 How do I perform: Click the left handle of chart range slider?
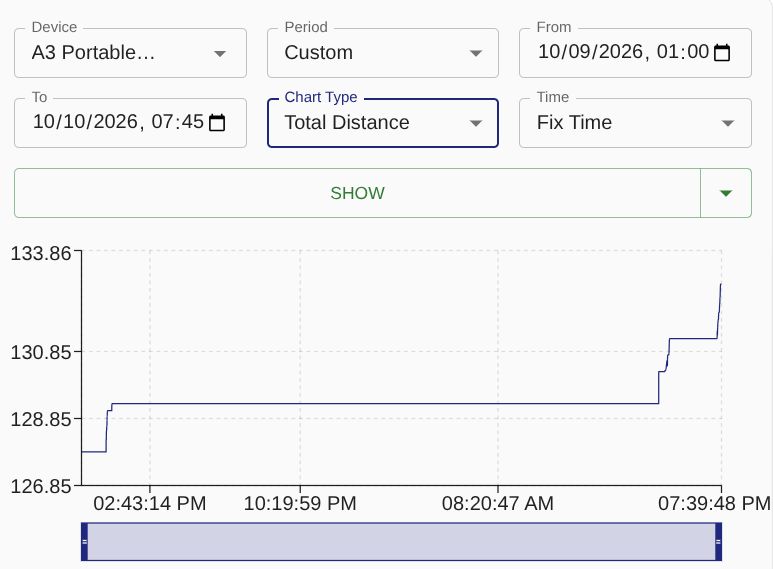[x=84, y=541]
